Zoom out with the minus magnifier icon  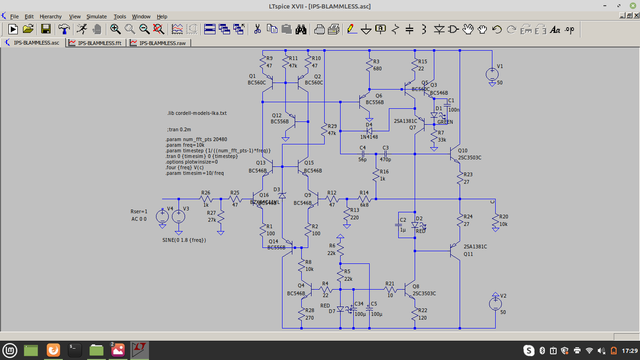pyautogui.click(x=144, y=29)
